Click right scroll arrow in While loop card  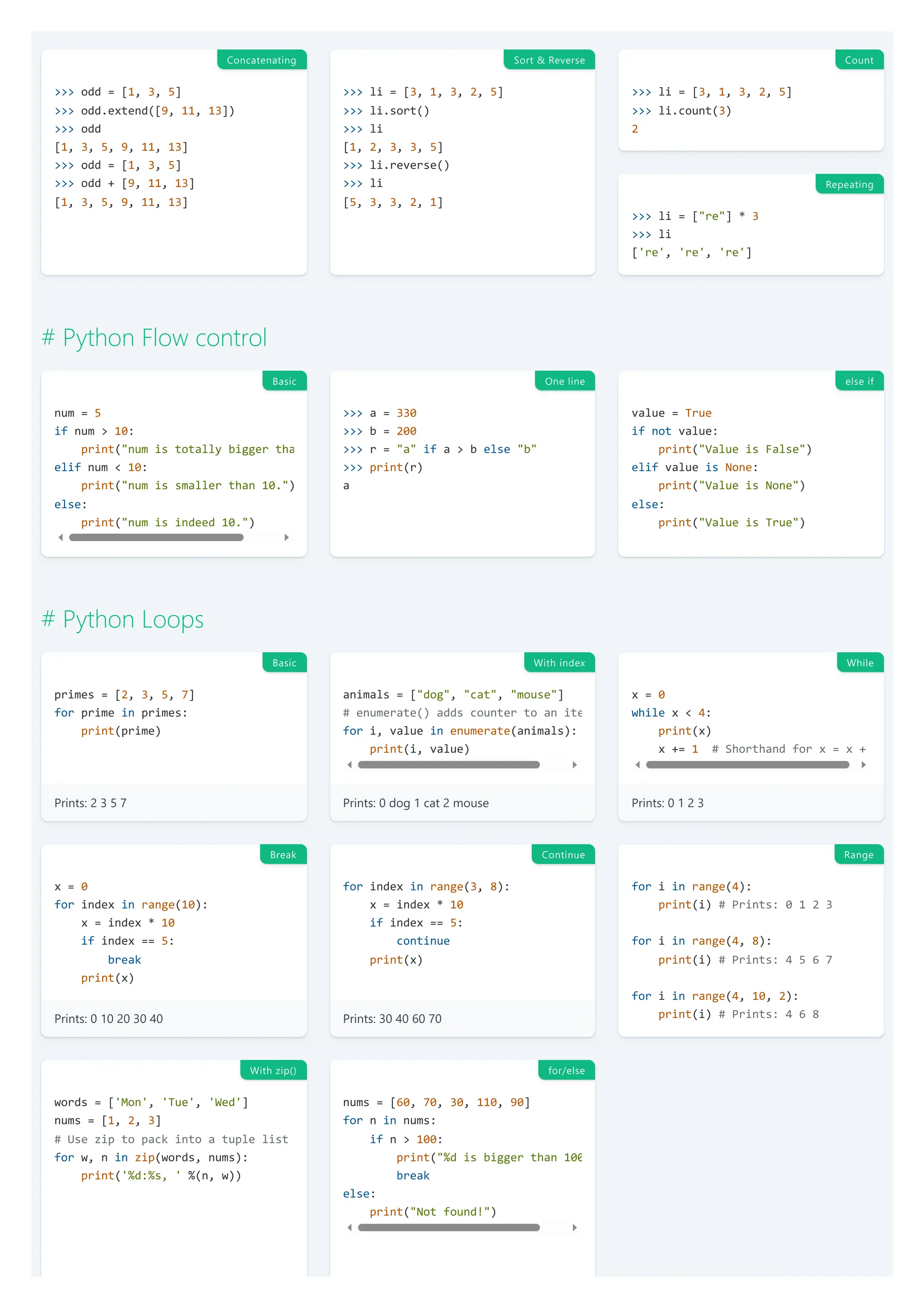(x=863, y=765)
